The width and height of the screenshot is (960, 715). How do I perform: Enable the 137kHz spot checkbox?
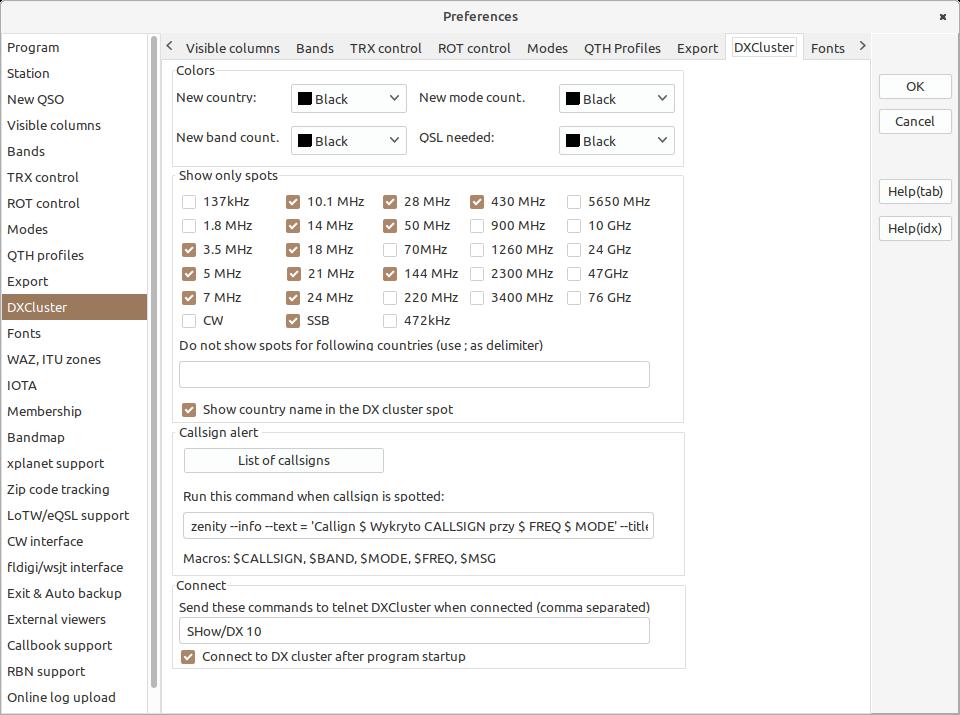(x=189, y=201)
